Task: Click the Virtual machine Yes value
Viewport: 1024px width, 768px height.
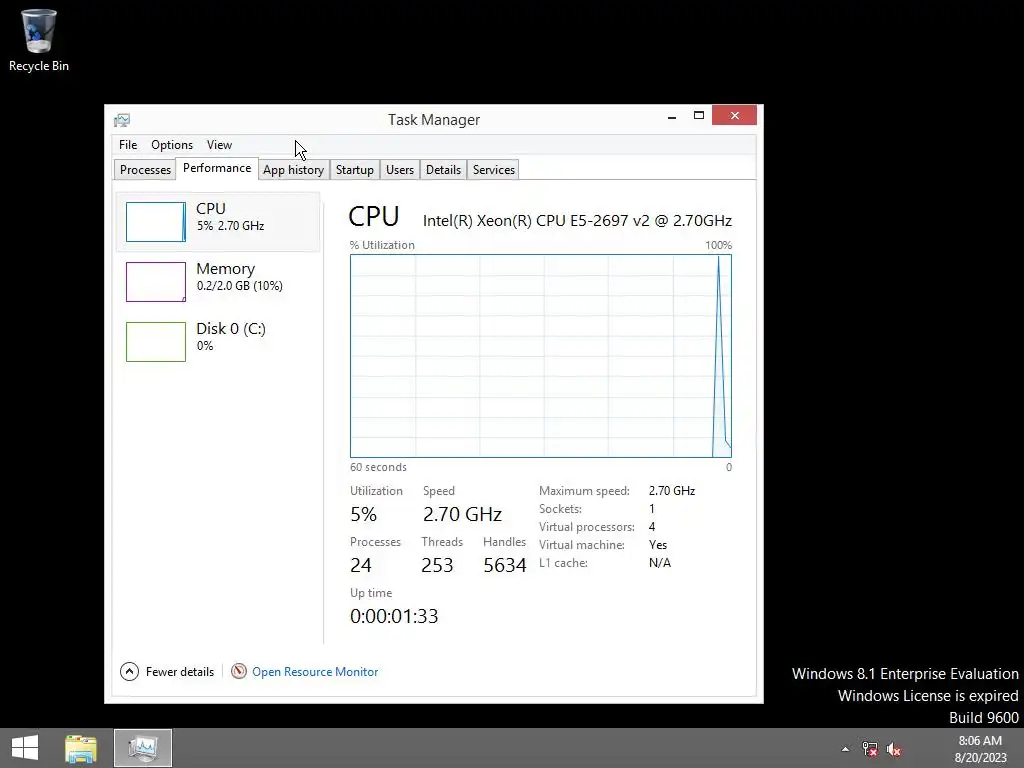Action: click(658, 545)
